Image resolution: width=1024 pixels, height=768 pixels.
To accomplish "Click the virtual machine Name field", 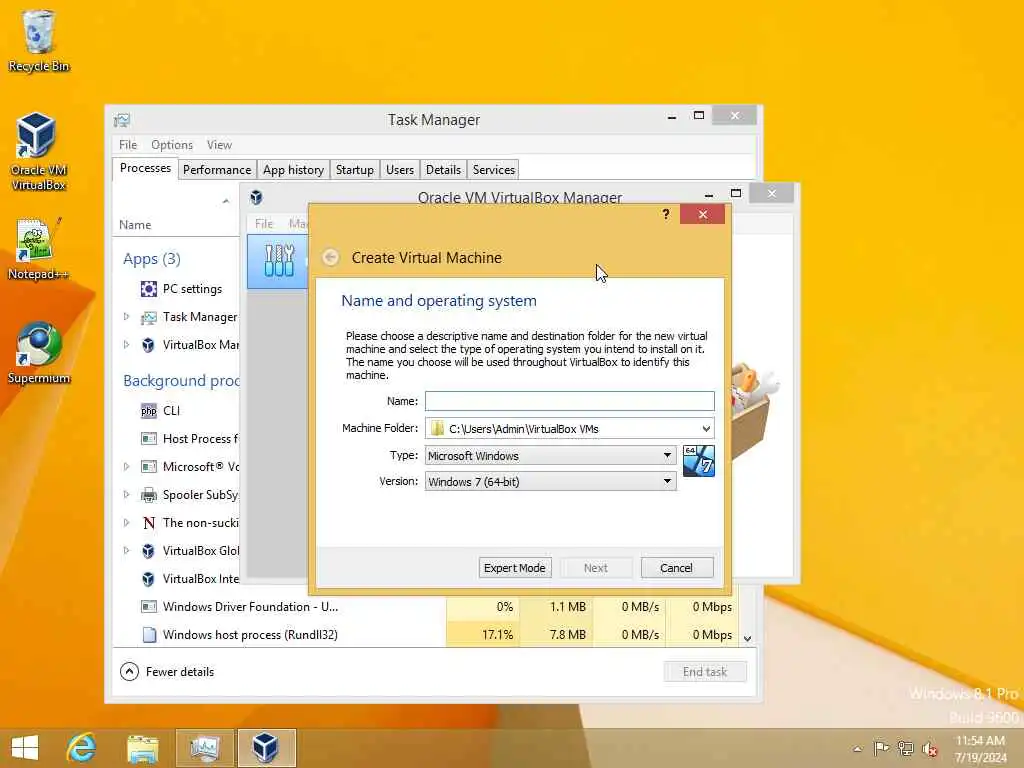I will (x=569, y=401).
